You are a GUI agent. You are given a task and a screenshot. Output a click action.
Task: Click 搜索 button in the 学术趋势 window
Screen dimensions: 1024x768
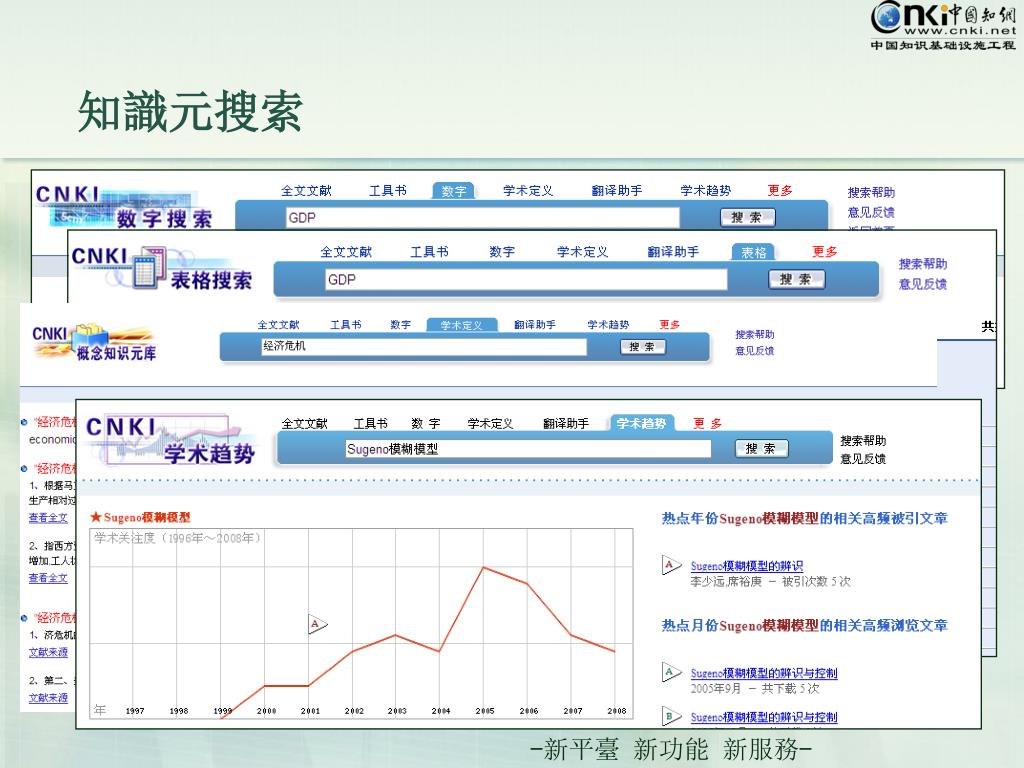click(761, 449)
